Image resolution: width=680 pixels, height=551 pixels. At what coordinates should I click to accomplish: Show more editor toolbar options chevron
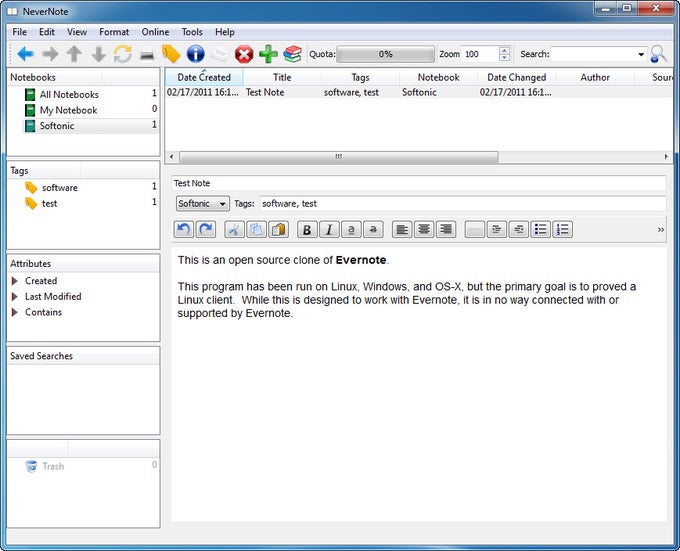[x=660, y=230]
